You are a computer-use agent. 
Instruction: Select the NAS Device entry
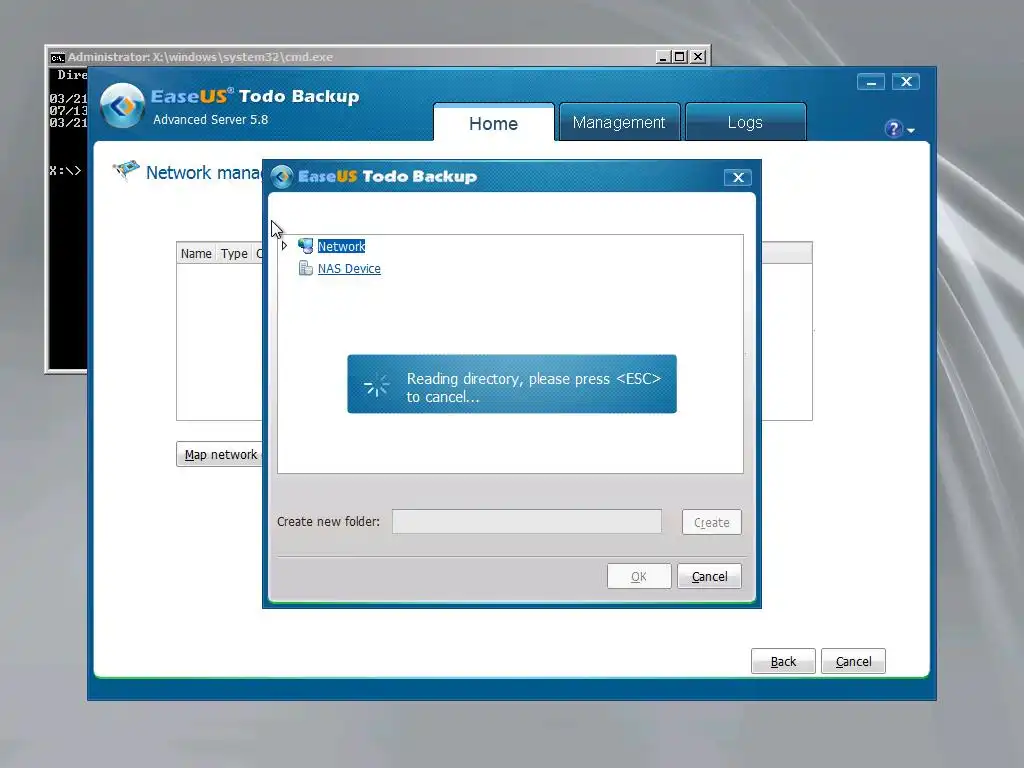(x=349, y=268)
